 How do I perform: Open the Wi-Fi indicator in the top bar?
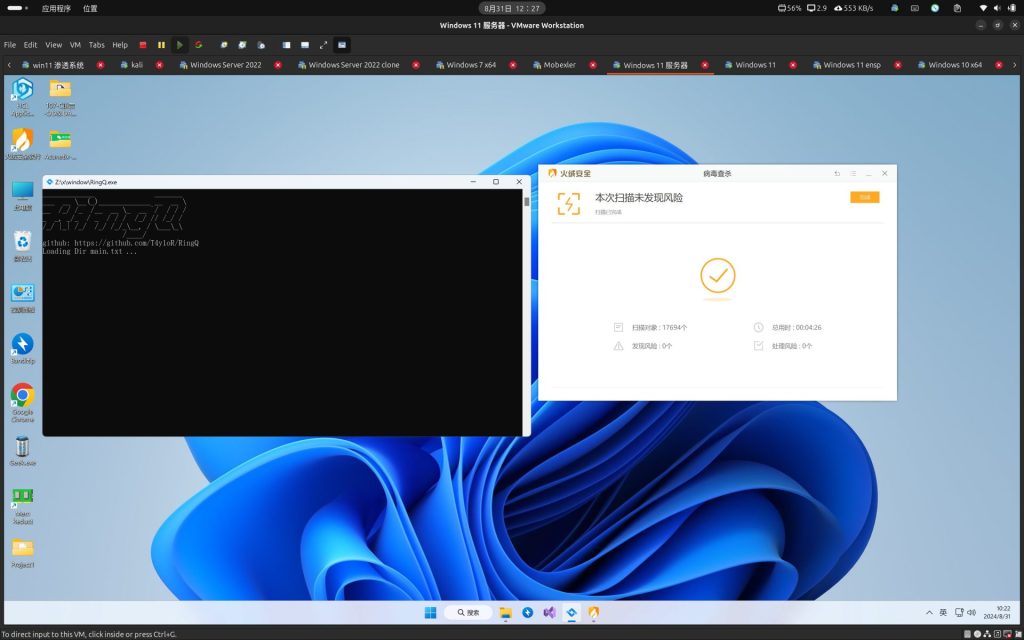tap(984, 8)
